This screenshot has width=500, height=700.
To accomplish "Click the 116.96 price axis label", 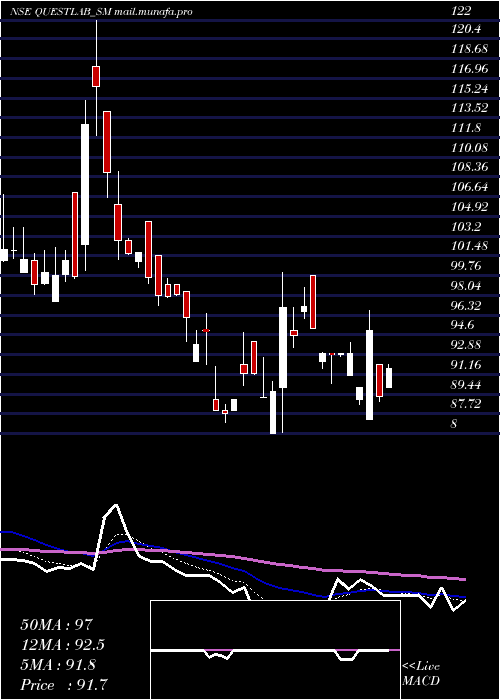I will (469, 69).
